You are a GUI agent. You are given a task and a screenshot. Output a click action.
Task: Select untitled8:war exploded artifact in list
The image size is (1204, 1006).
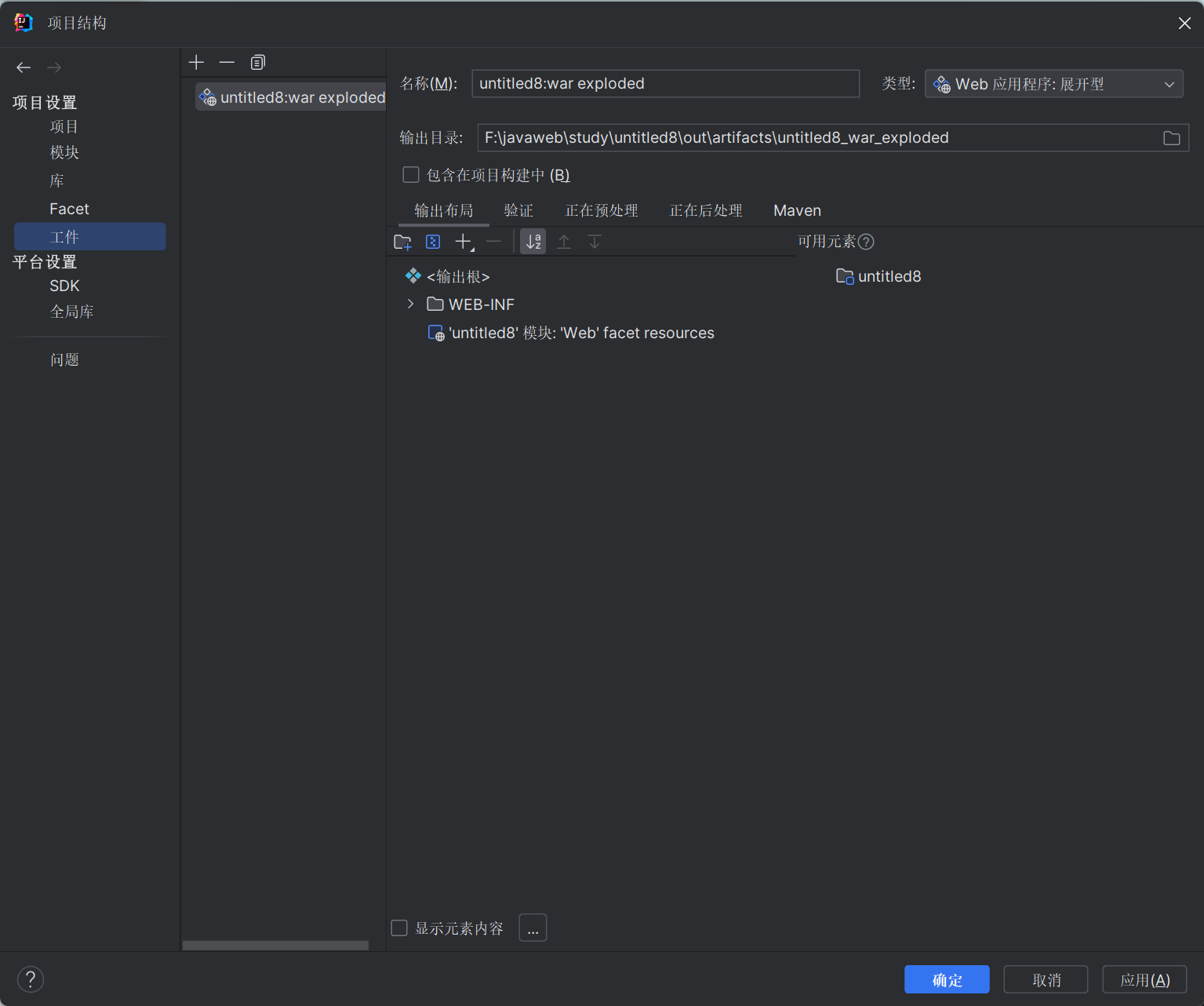(290, 97)
